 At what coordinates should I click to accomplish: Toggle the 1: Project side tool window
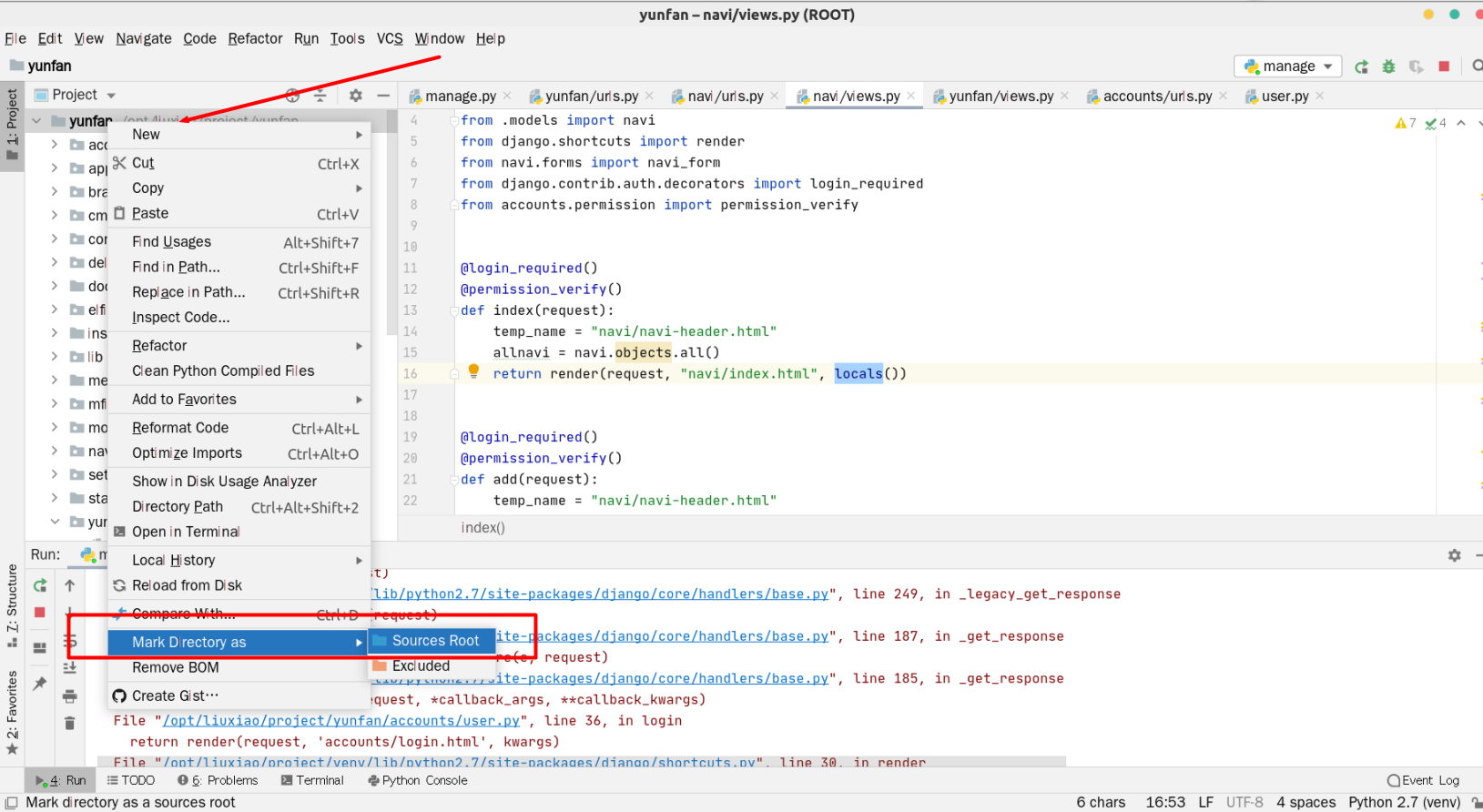[12, 124]
